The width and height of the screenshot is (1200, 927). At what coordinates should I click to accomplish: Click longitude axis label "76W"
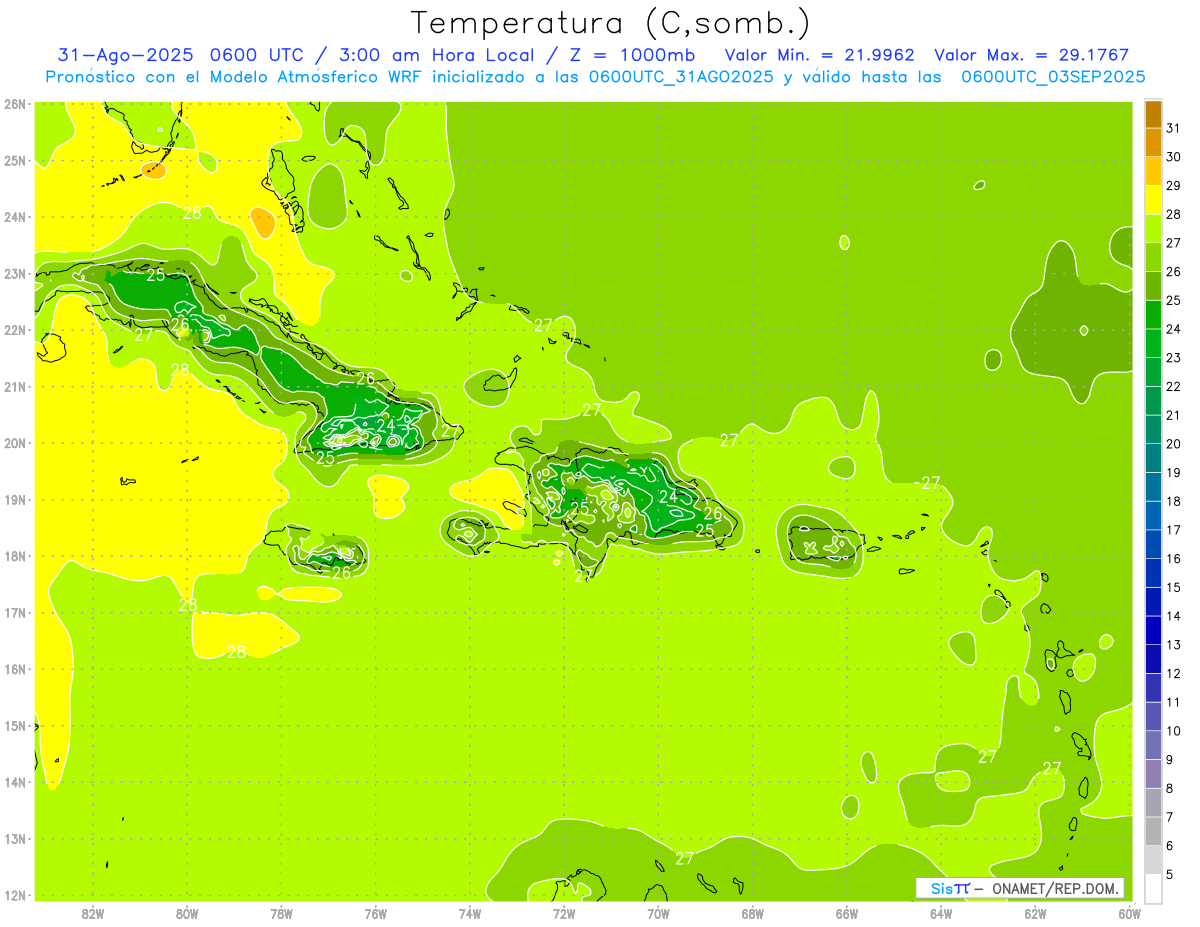pos(375,912)
